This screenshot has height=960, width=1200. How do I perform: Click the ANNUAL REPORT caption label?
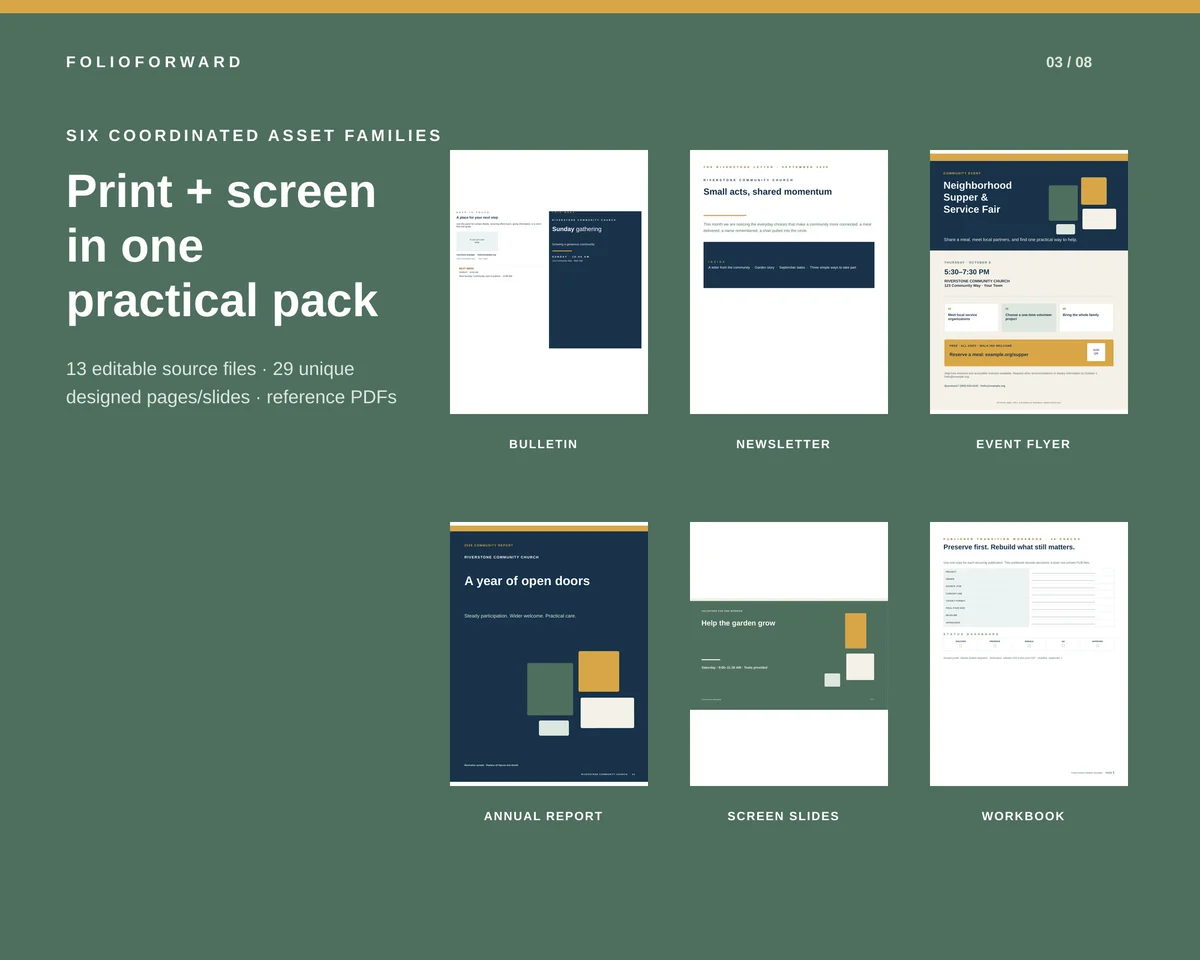click(x=543, y=816)
